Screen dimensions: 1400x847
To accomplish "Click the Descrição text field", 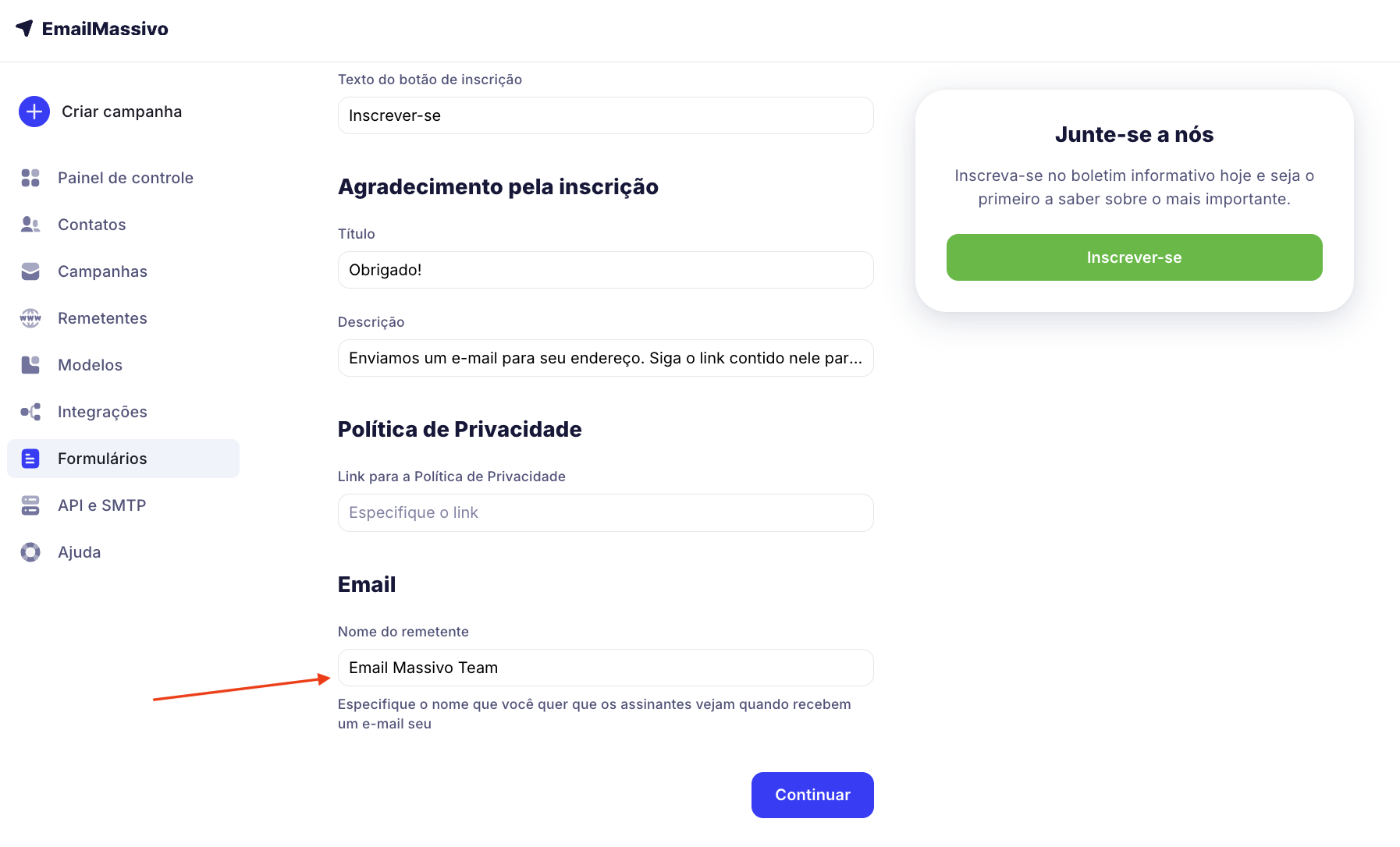I will (x=606, y=358).
